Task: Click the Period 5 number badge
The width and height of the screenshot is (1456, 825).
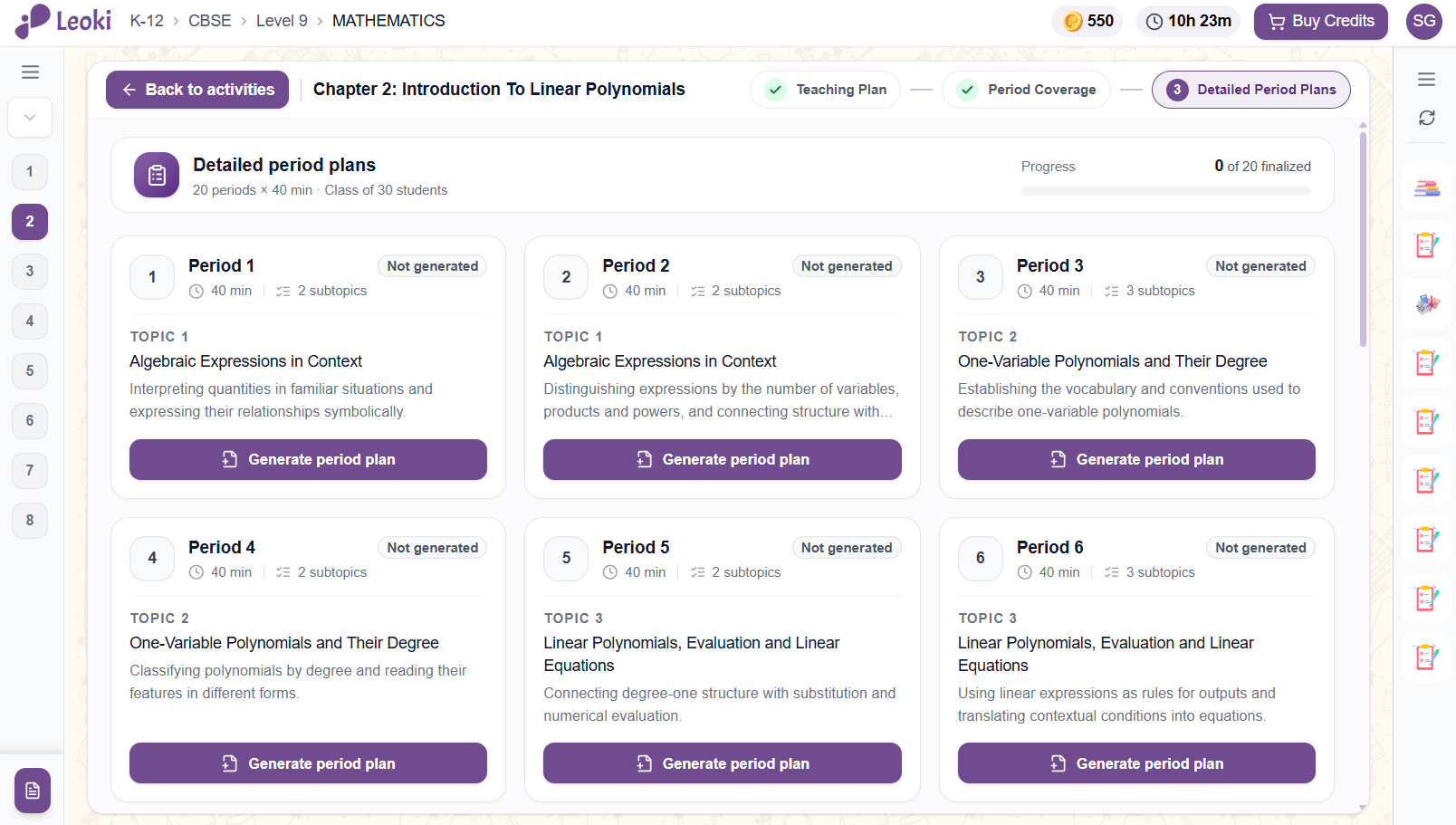Action: point(566,559)
